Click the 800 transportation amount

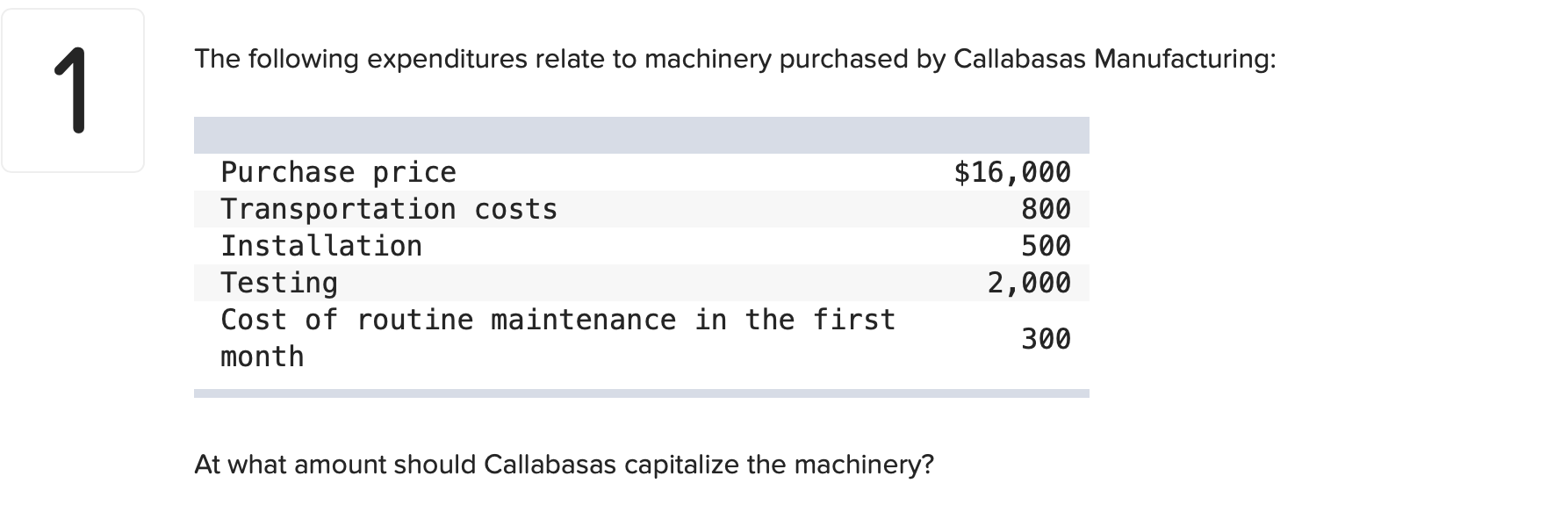point(1046,209)
